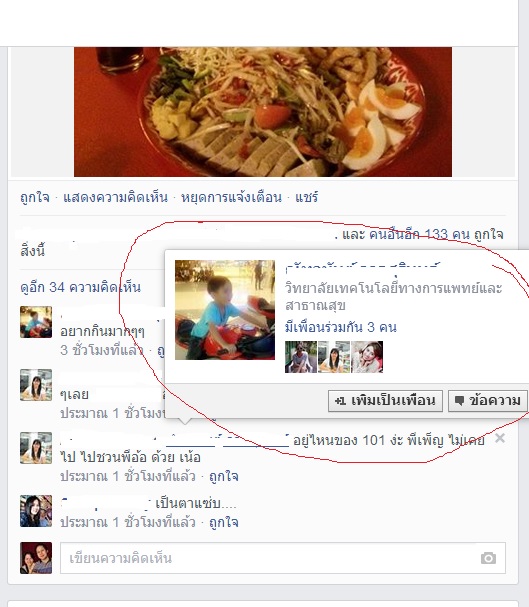
Task: Click the camera icon in comment box
Action: (x=488, y=558)
